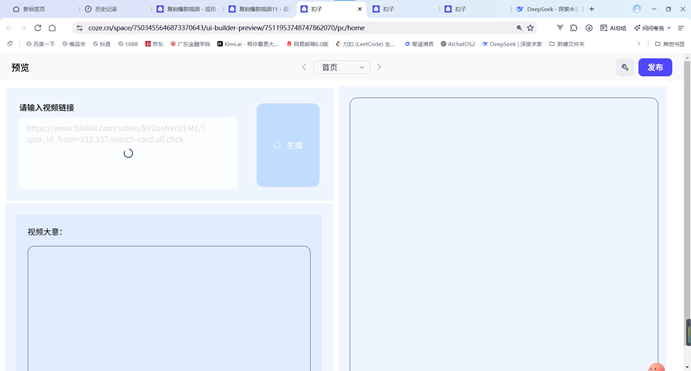Click the AI总结 toolbar button
The height and width of the screenshot is (371, 691).
click(x=613, y=28)
